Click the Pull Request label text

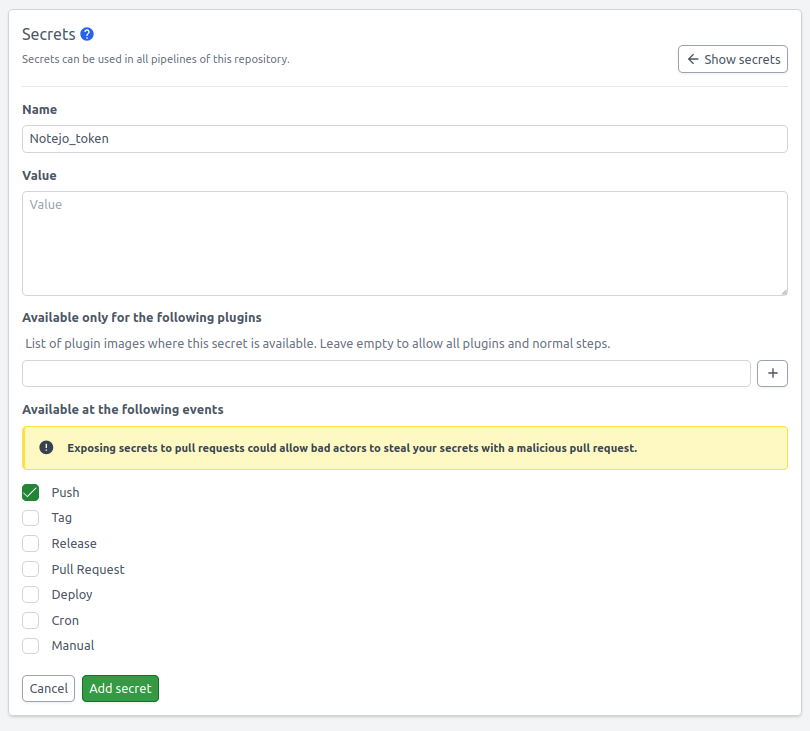point(88,569)
